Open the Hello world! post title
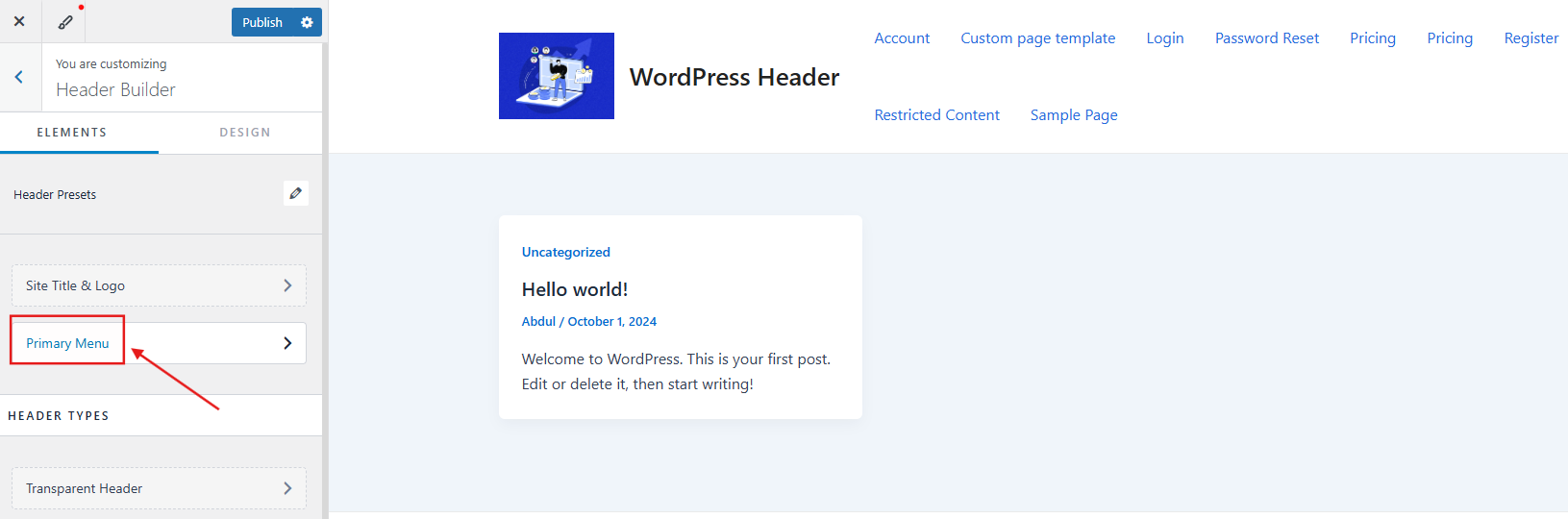The height and width of the screenshot is (519, 1568). click(575, 289)
